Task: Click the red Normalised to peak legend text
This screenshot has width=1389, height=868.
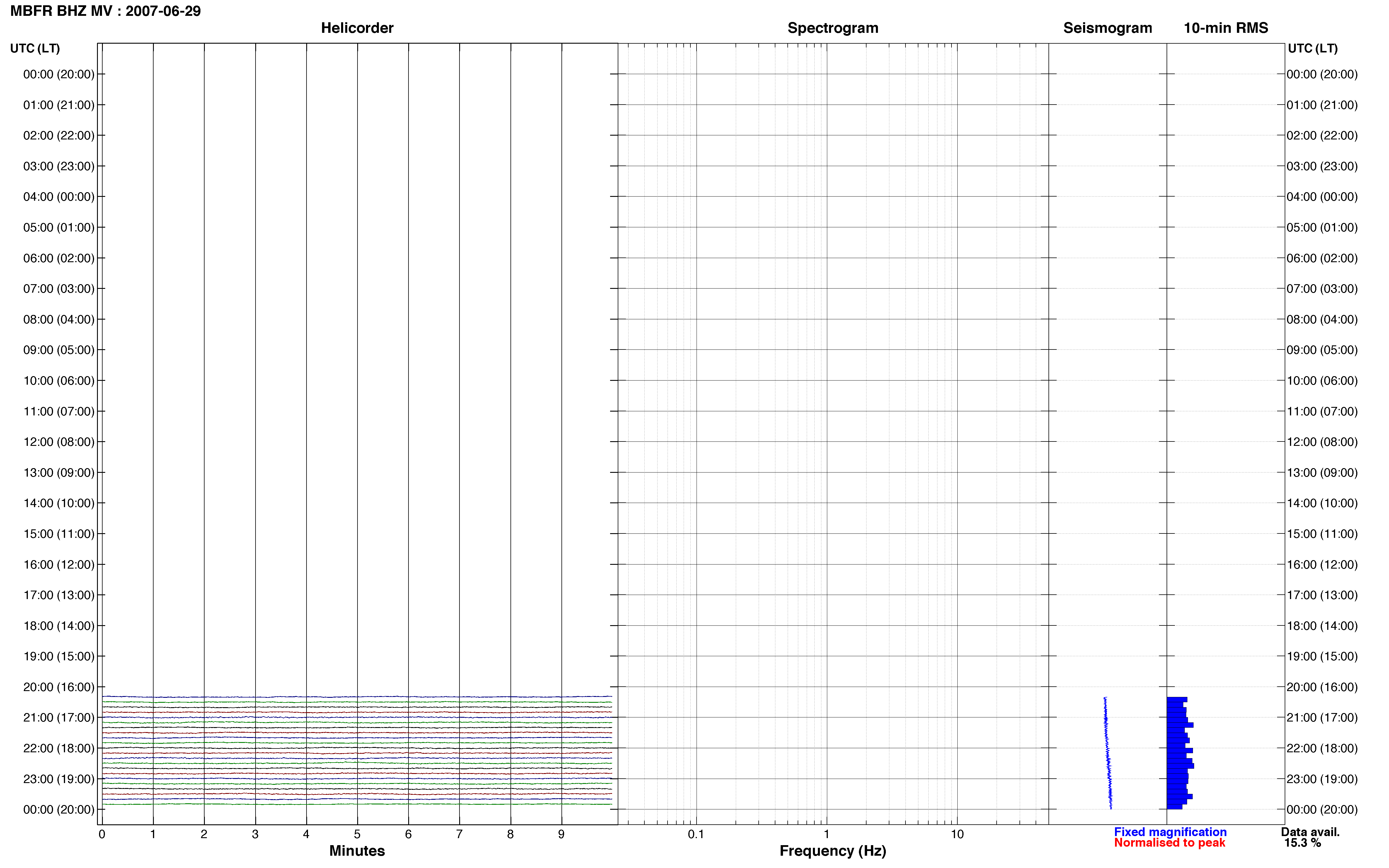Action: [x=1170, y=843]
